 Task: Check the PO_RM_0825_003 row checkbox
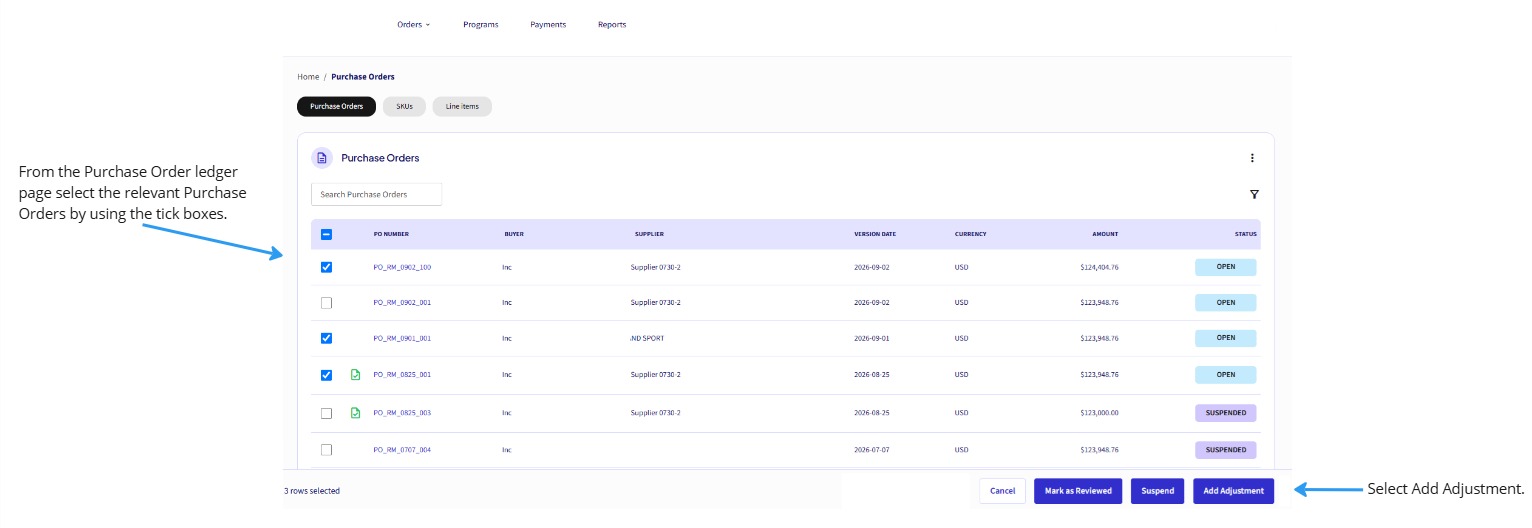[x=326, y=413]
